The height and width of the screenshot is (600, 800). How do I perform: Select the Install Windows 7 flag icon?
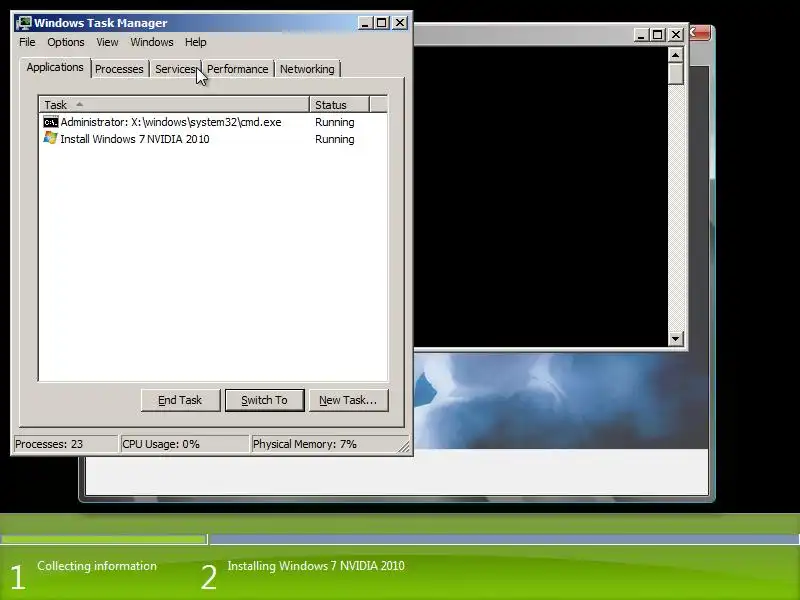point(51,138)
